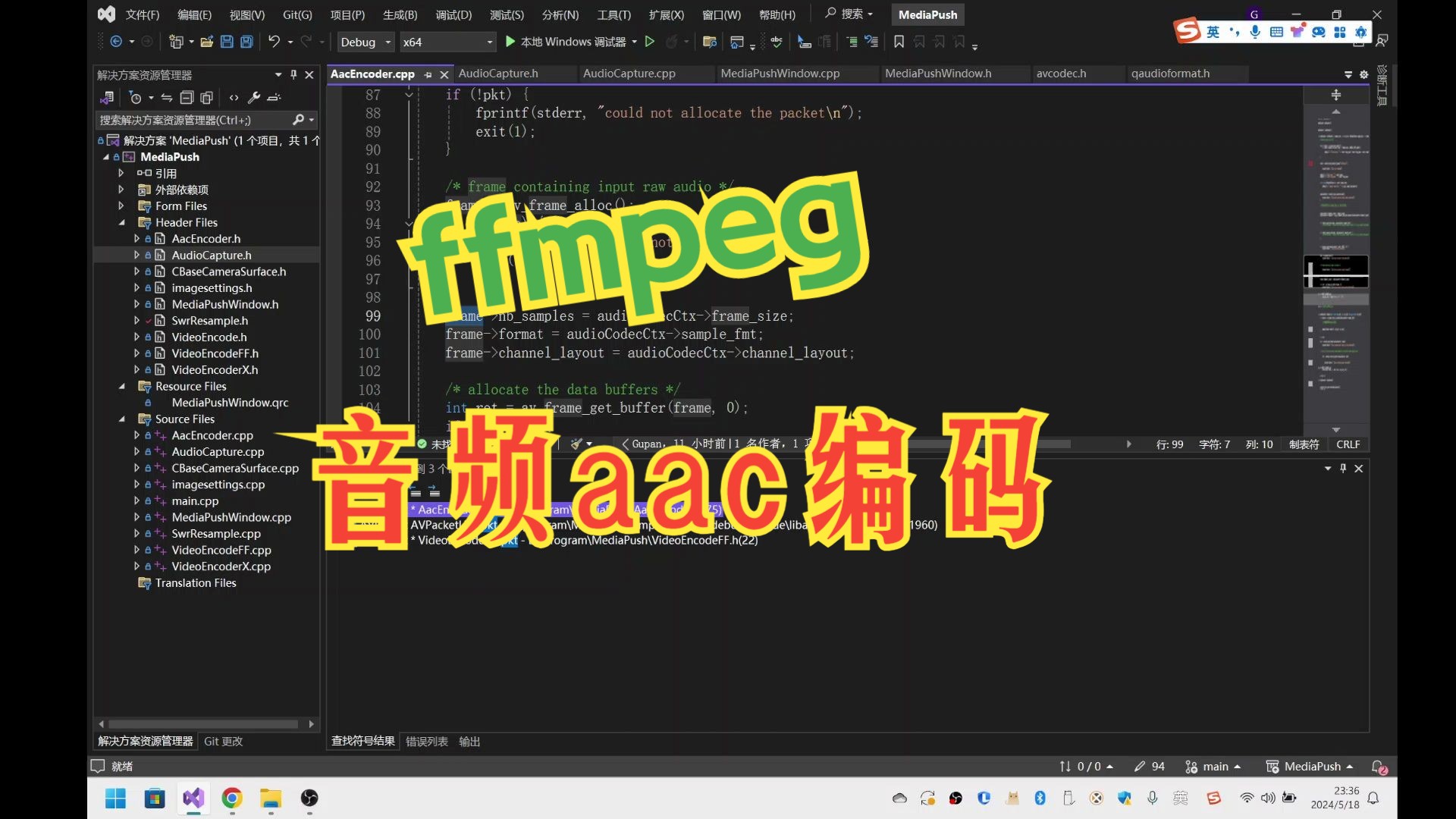Click the Properties wrench in Solution Explorer
Image resolution: width=1456 pixels, height=819 pixels.
tap(254, 97)
